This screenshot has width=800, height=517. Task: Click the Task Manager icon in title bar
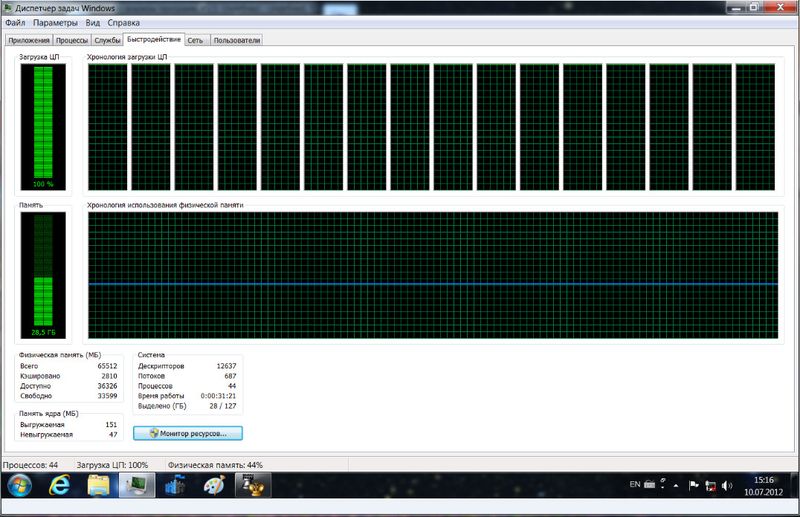point(8,8)
